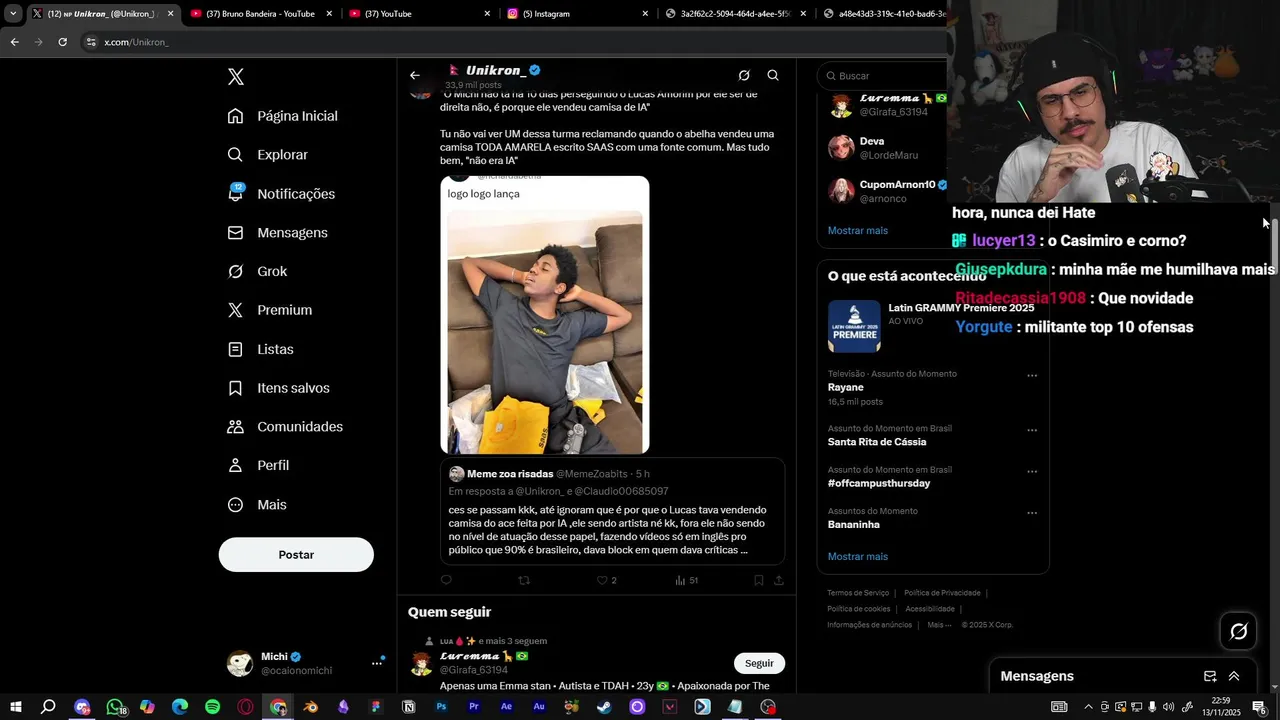The height and width of the screenshot is (720, 1280).
Task: Switch to the Instagram tab
Action: click(x=578, y=14)
